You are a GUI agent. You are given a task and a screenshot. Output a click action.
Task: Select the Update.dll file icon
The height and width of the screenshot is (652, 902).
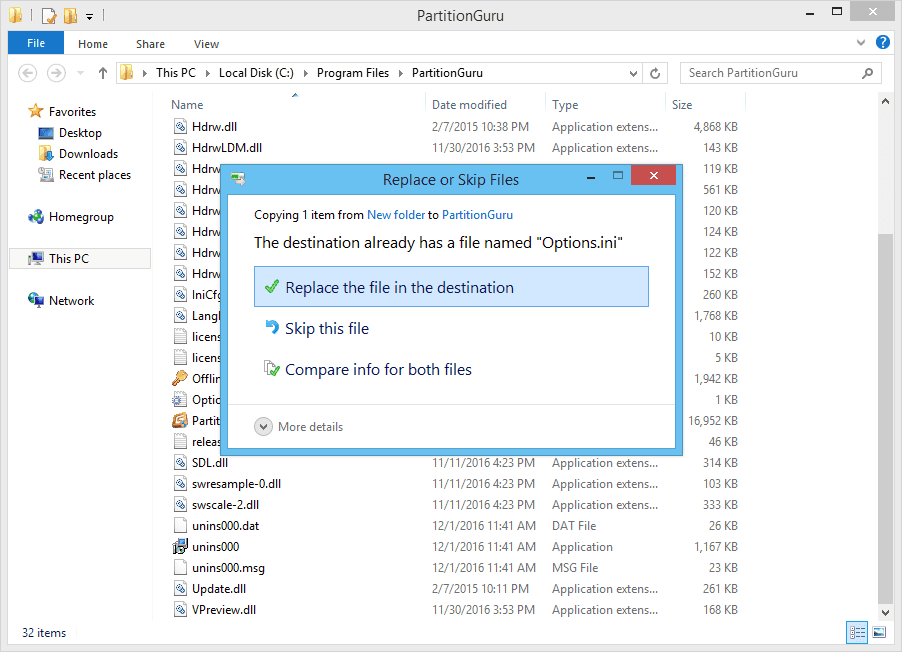click(180, 589)
